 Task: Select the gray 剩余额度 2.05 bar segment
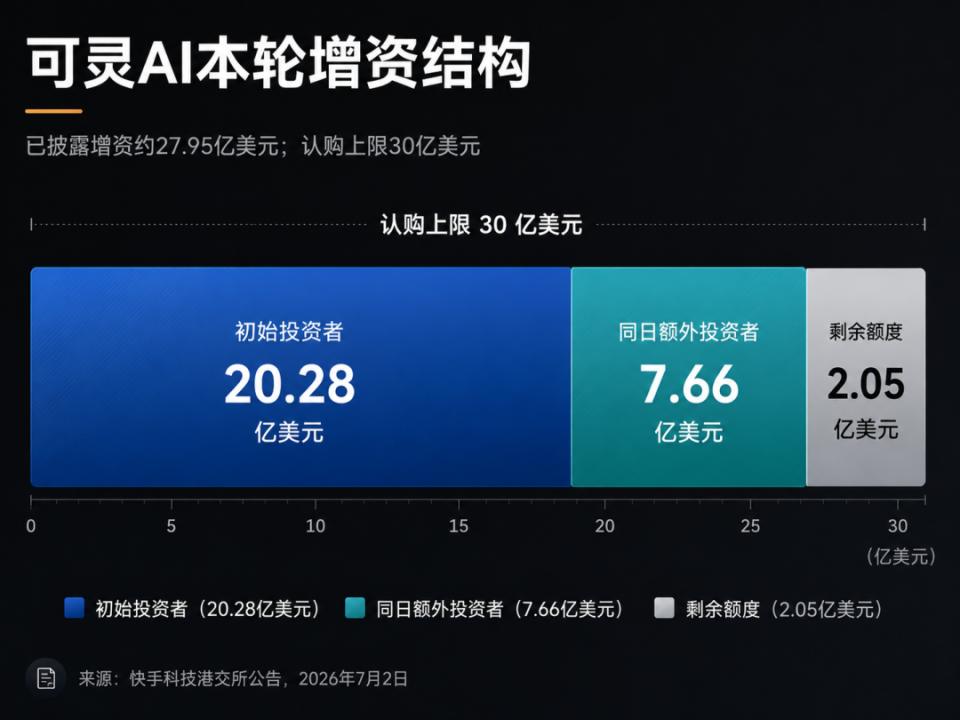(866, 377)
